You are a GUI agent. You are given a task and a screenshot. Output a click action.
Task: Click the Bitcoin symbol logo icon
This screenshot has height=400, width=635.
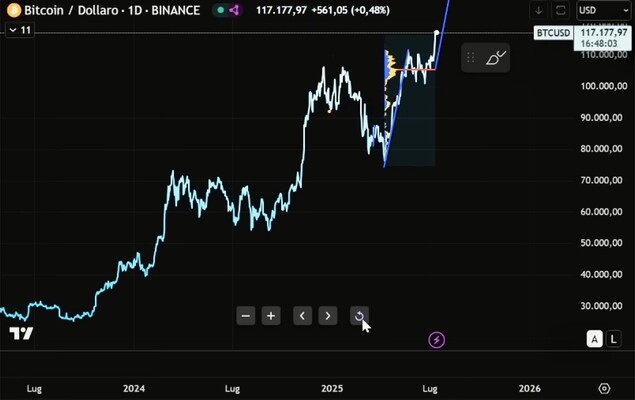tap(14, 10)
